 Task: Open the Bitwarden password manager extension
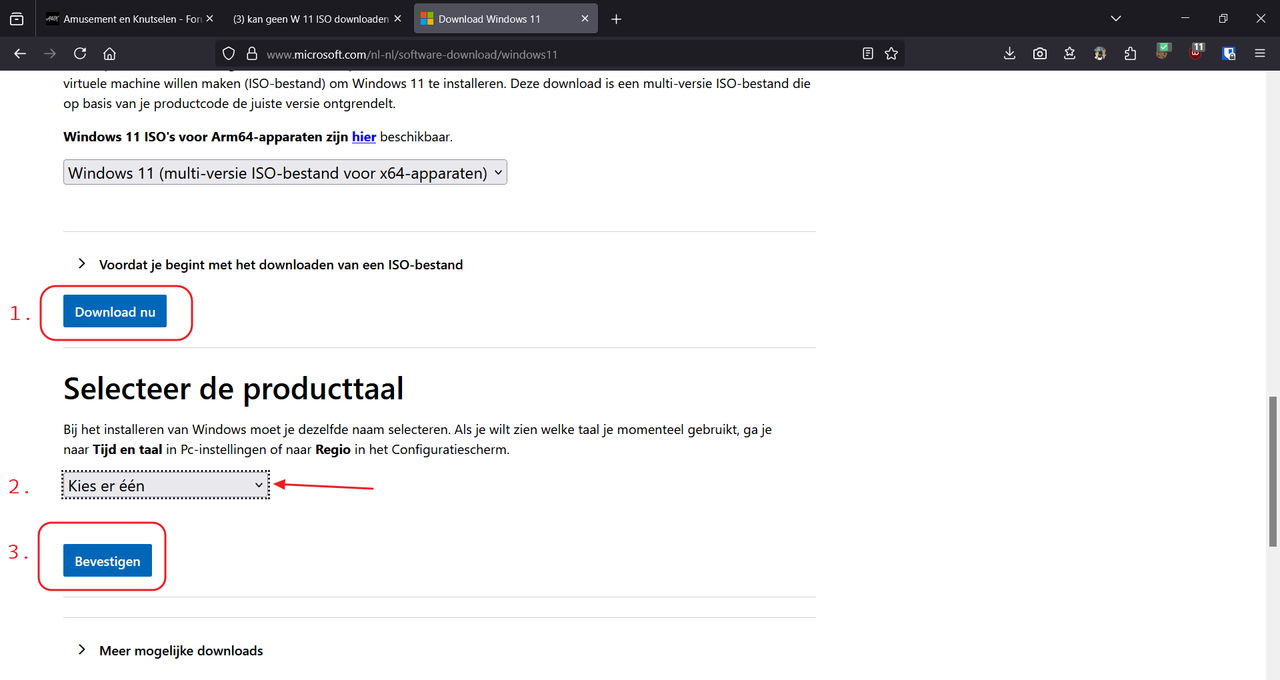tap(1229, 53)
